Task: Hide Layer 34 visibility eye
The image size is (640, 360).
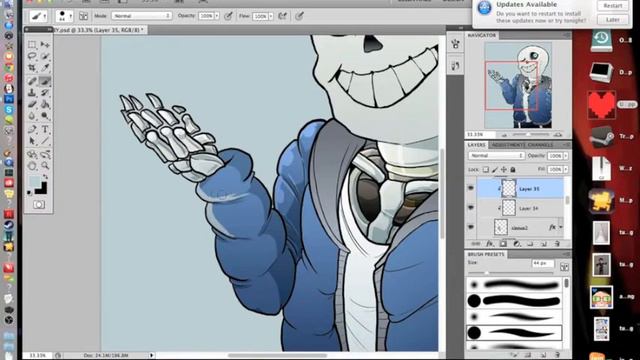Action: point(471,208)
